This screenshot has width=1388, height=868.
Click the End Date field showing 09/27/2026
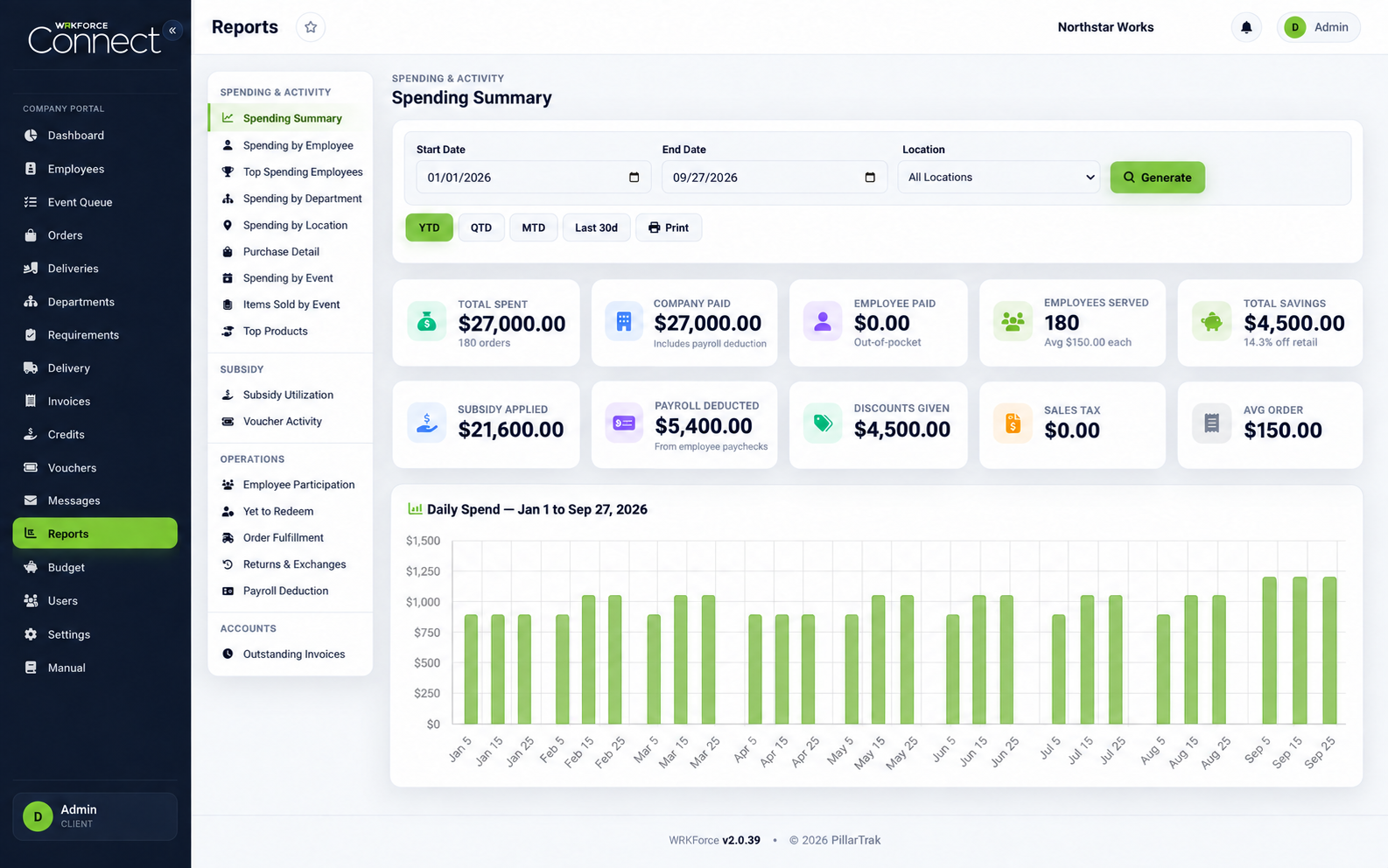pyautogui.click(x=775, y=178)
